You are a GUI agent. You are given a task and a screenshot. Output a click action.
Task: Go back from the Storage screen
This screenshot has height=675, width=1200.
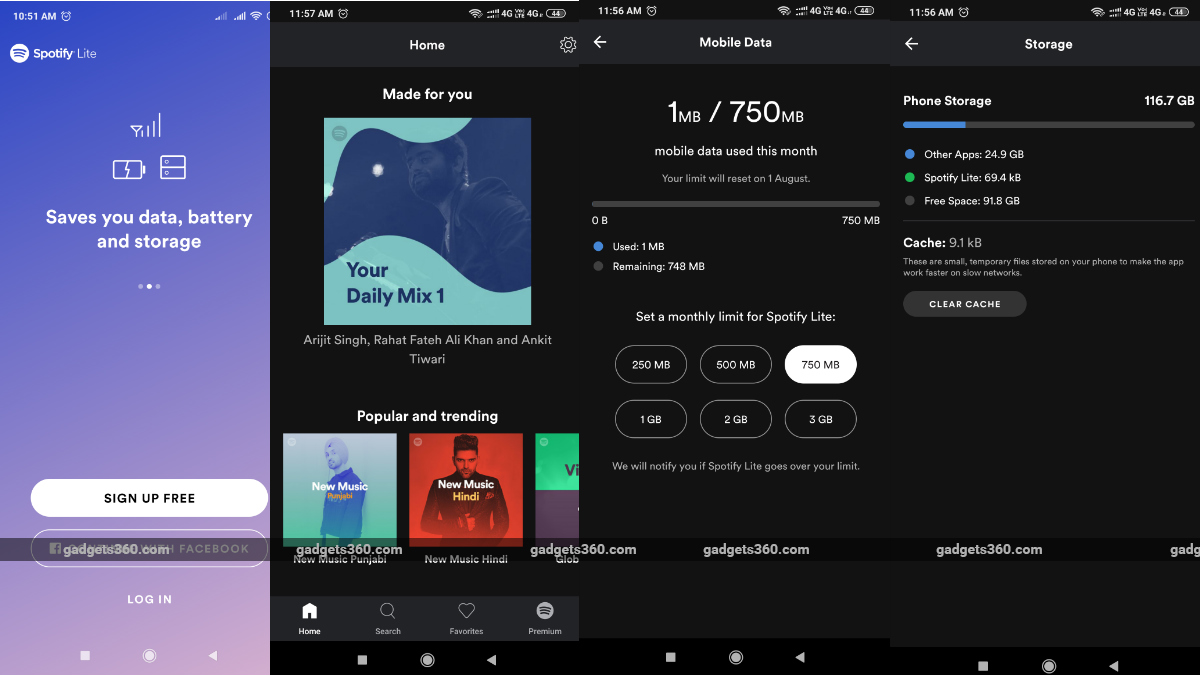(911, 44)
